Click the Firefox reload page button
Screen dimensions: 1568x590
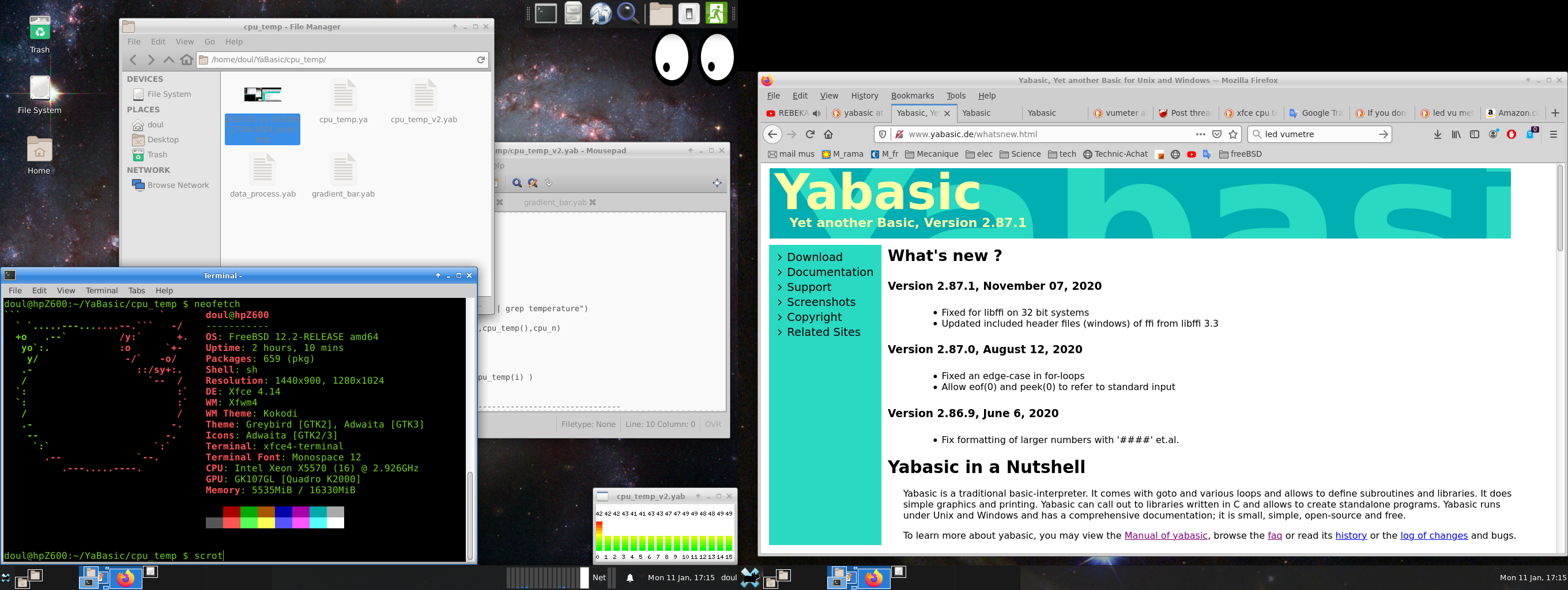(809, 134)
